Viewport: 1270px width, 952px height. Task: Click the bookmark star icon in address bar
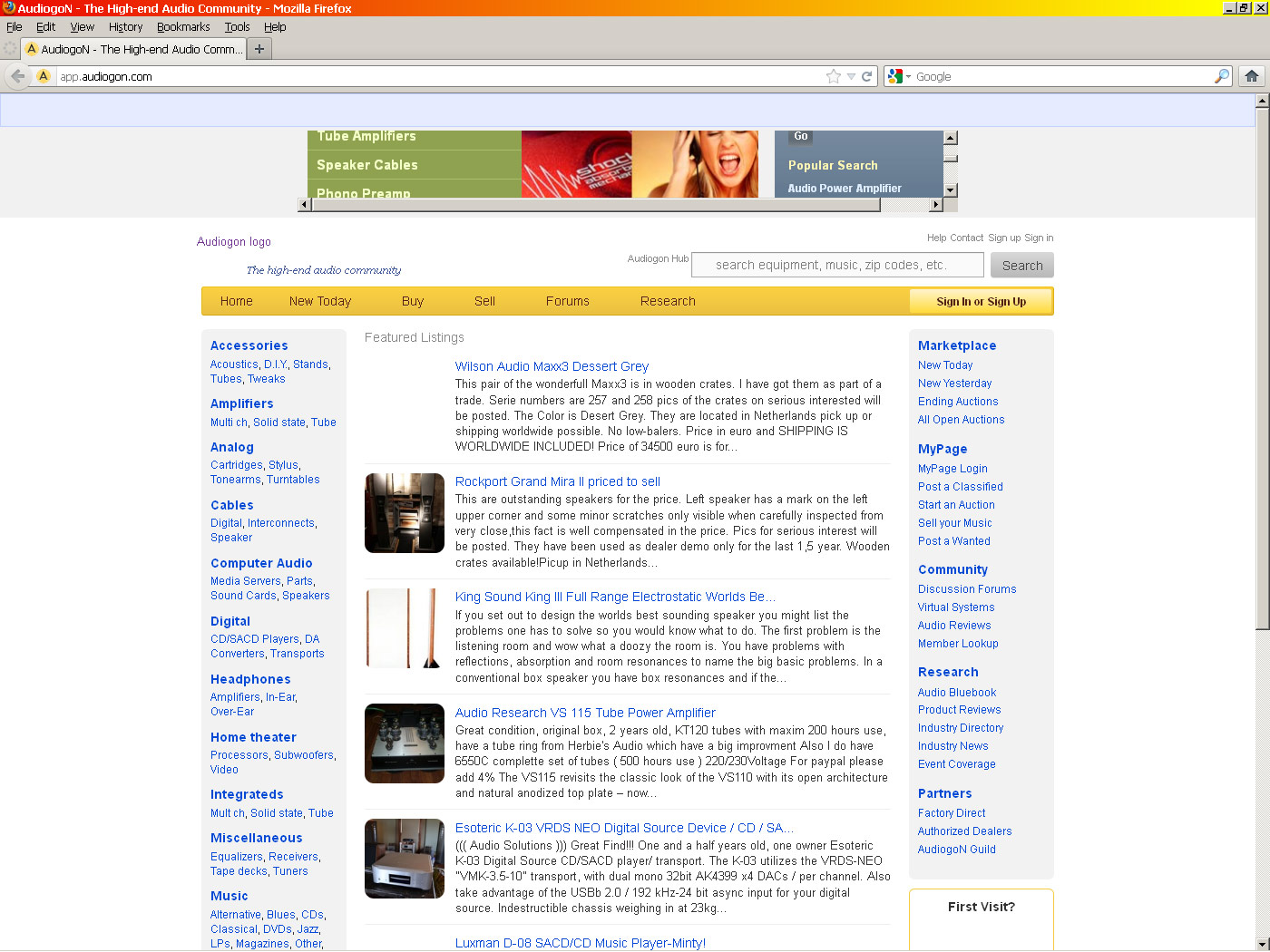[x=834, y=76]
